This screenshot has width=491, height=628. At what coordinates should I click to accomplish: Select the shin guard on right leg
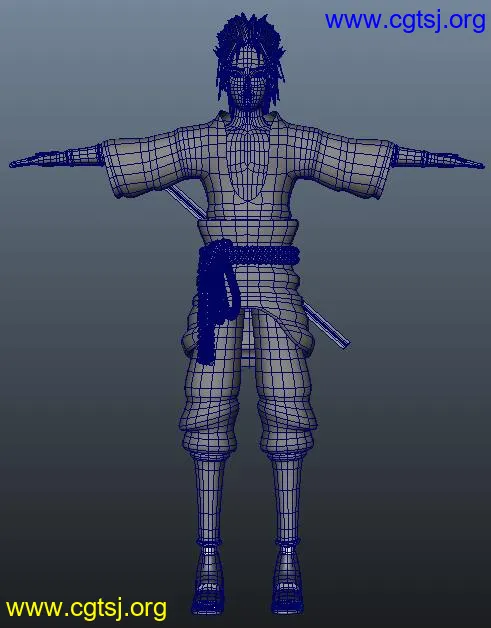(287, 500)
